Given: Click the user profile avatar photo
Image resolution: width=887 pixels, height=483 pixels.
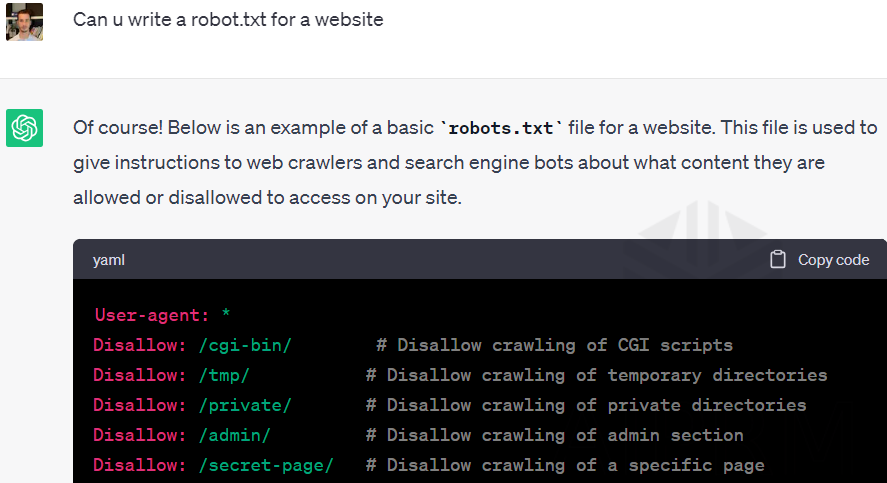Looking at the screenshot, I should [x=24, y=22].
